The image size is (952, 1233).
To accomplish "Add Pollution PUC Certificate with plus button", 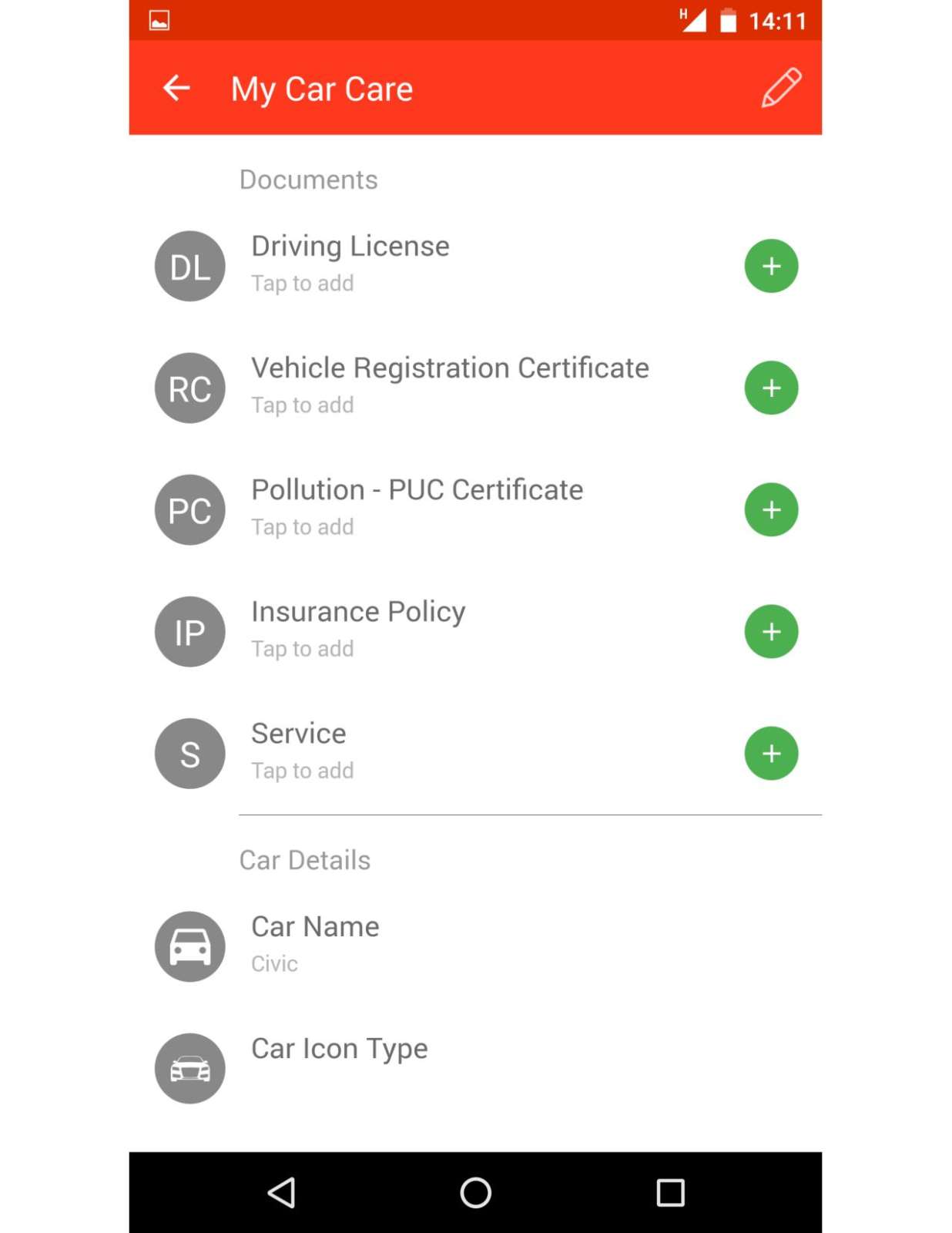I will click(x=771, y=509).
